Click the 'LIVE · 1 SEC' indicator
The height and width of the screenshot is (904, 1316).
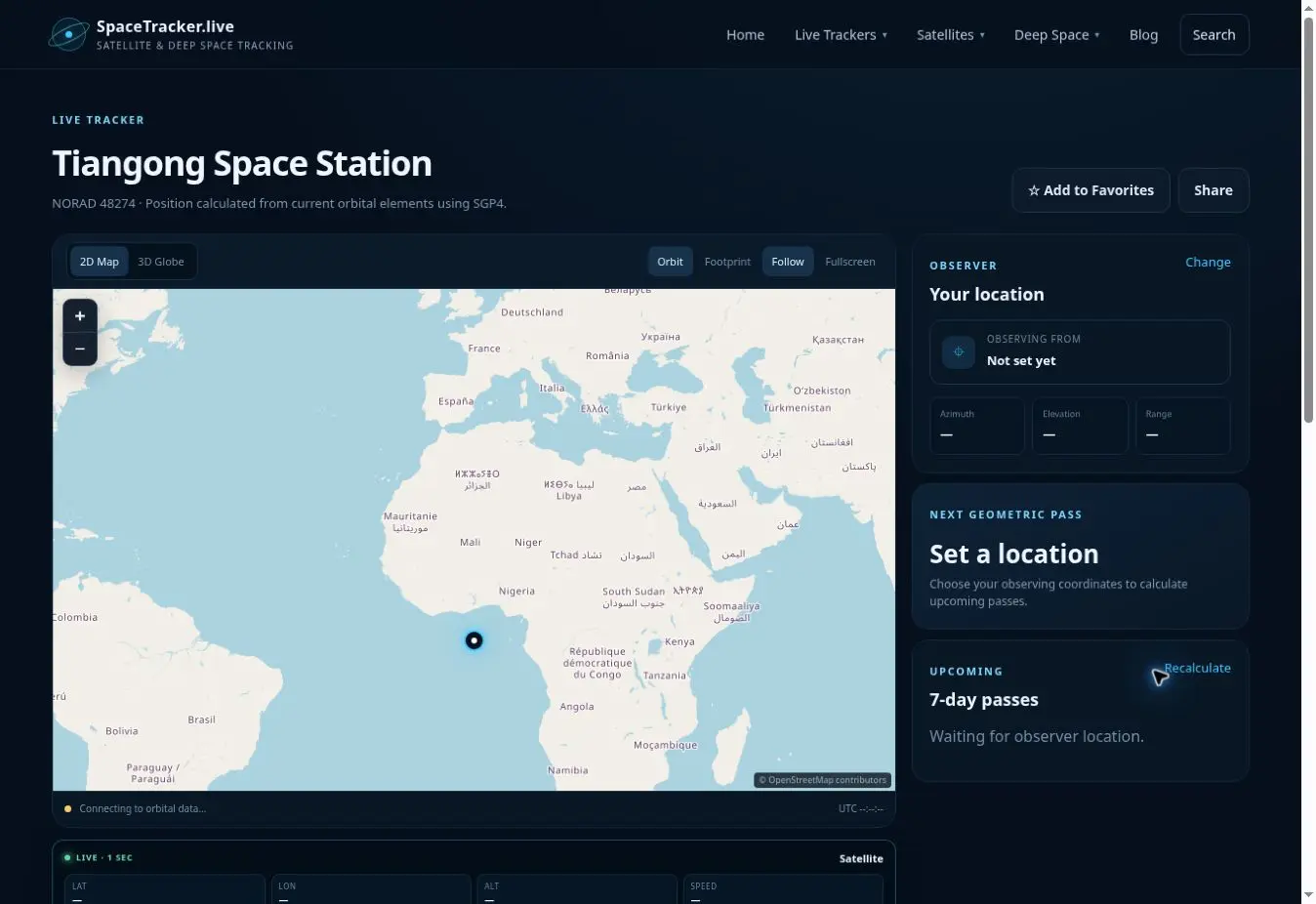click(98, 858)
